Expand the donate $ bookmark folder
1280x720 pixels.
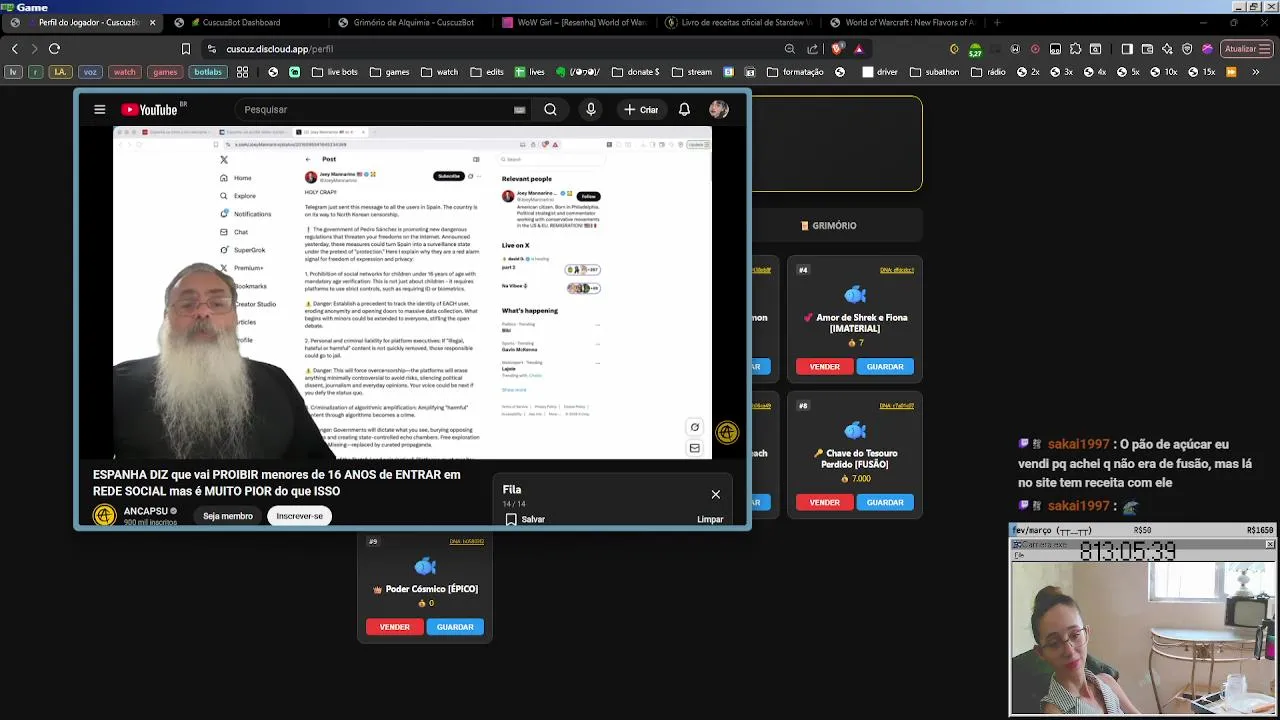(636, 72)
